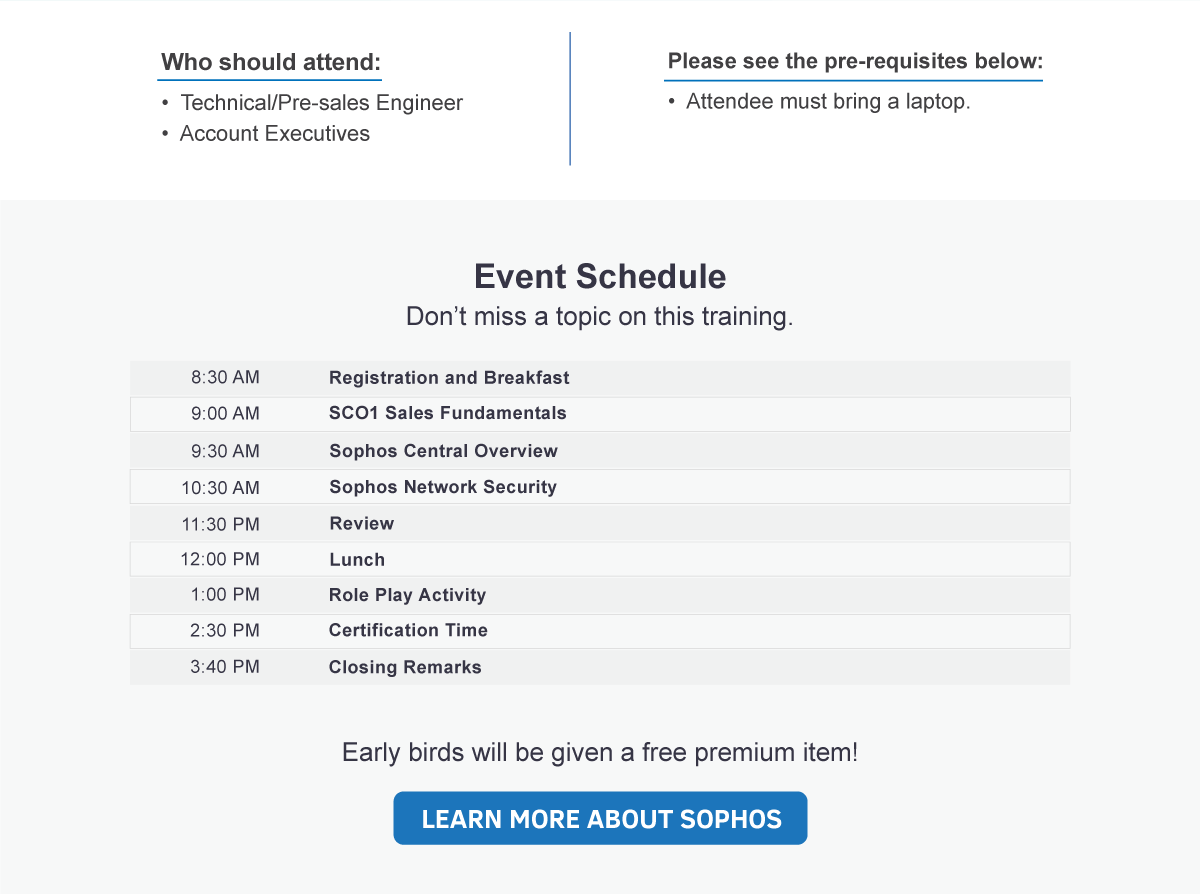Select the Closing Remarks entry
Image resolution: width=1200 pixels, height=894 pixels.
coord(405,667)
